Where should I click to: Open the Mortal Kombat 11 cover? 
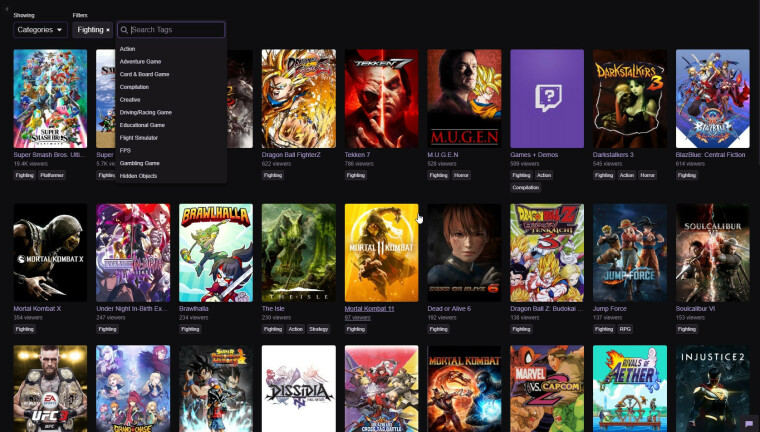381,253
